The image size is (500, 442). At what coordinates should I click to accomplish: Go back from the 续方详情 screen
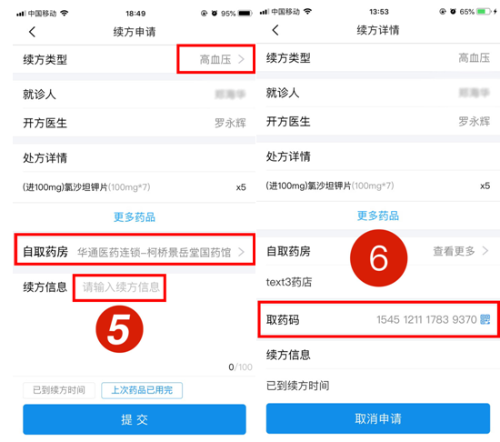pos(275,30)
